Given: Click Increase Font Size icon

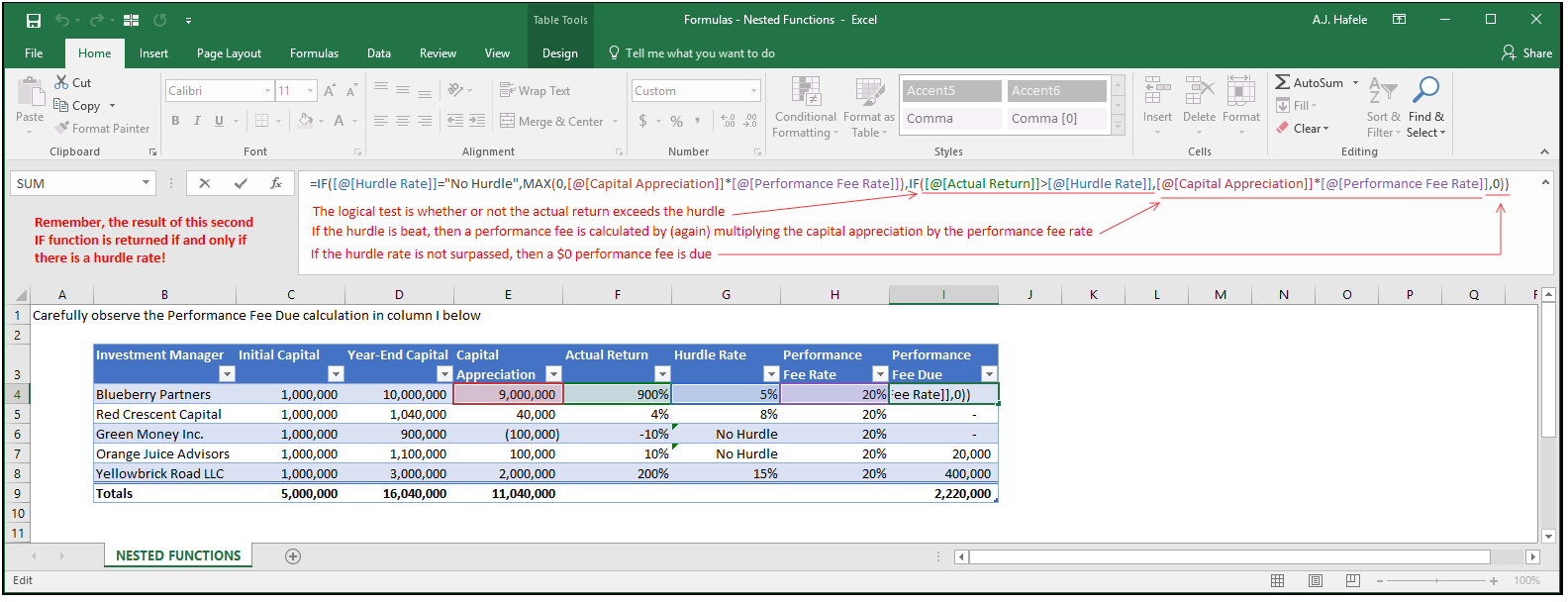Looking at the screenshot, I should 330,91.
